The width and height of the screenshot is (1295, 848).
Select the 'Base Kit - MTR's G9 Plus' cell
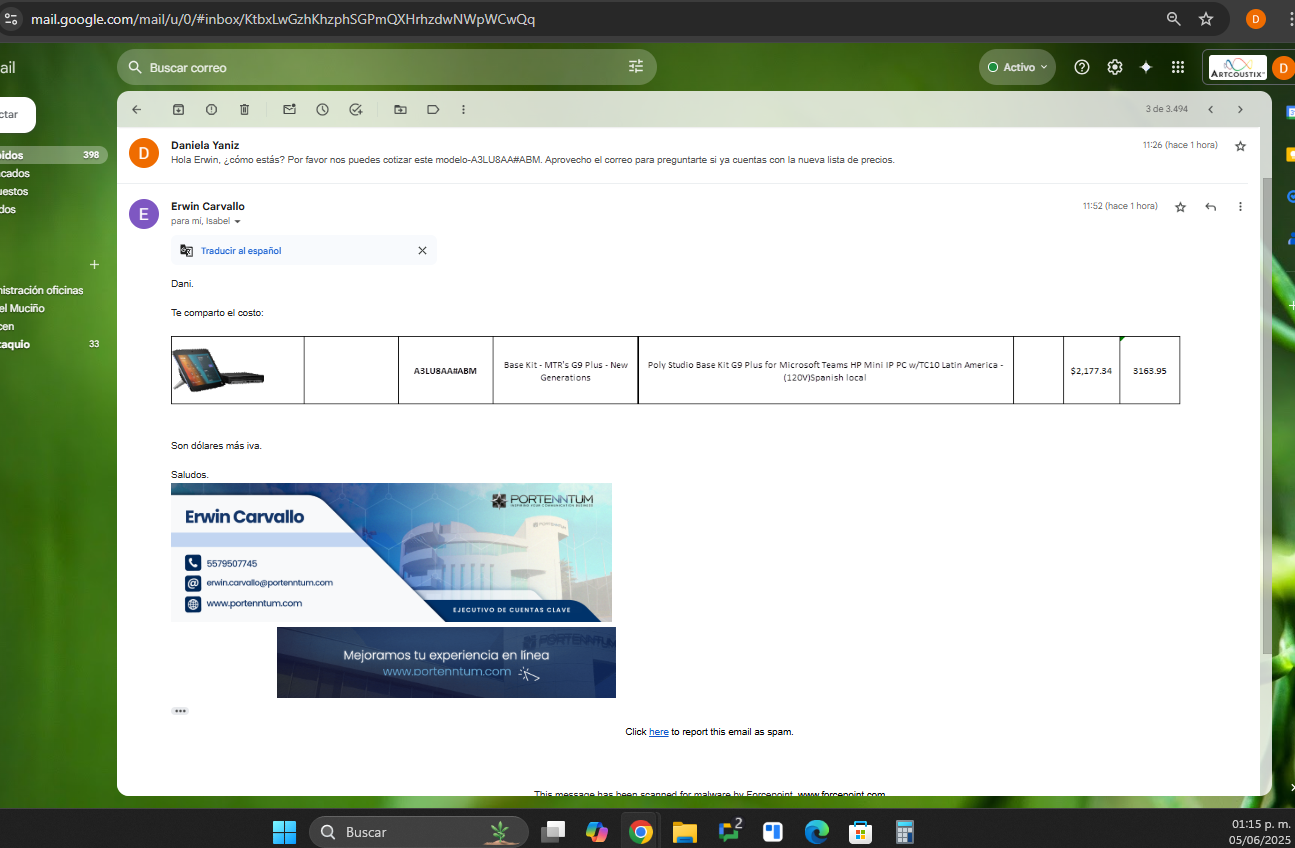point(565,370)
